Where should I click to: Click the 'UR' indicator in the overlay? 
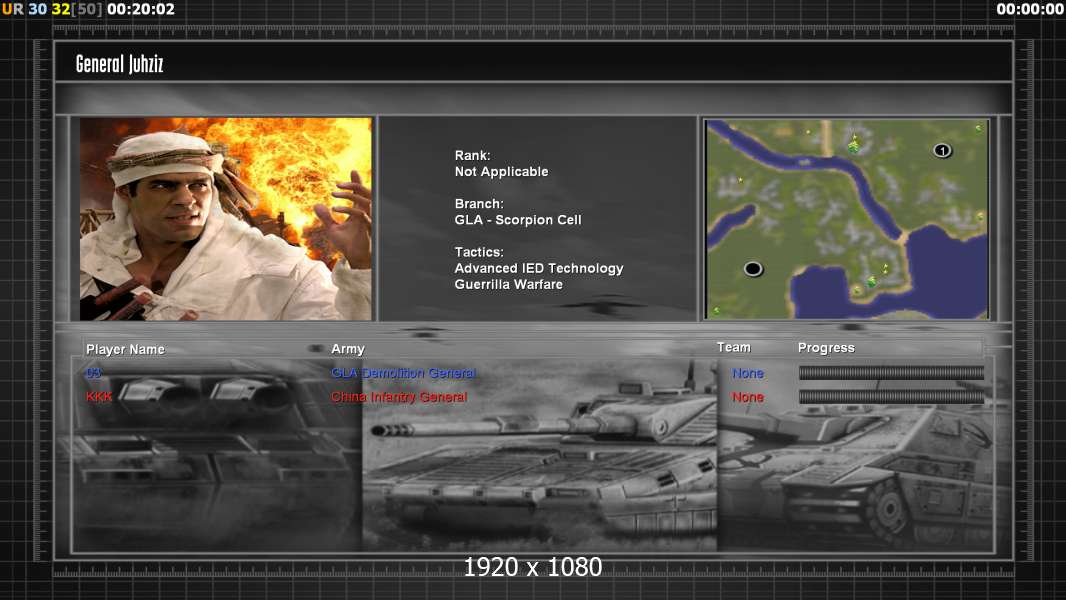(12, 9)
